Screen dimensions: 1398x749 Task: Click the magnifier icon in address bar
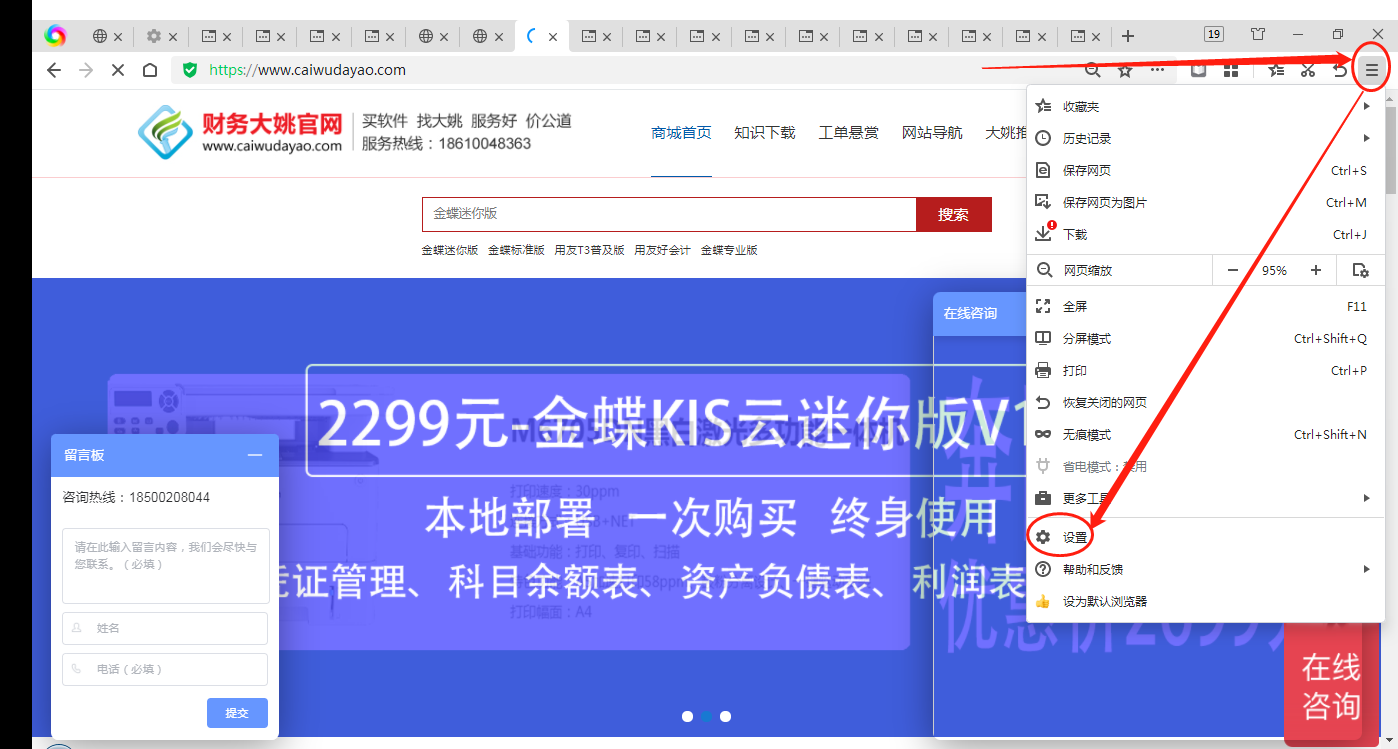coord(1093,70)
